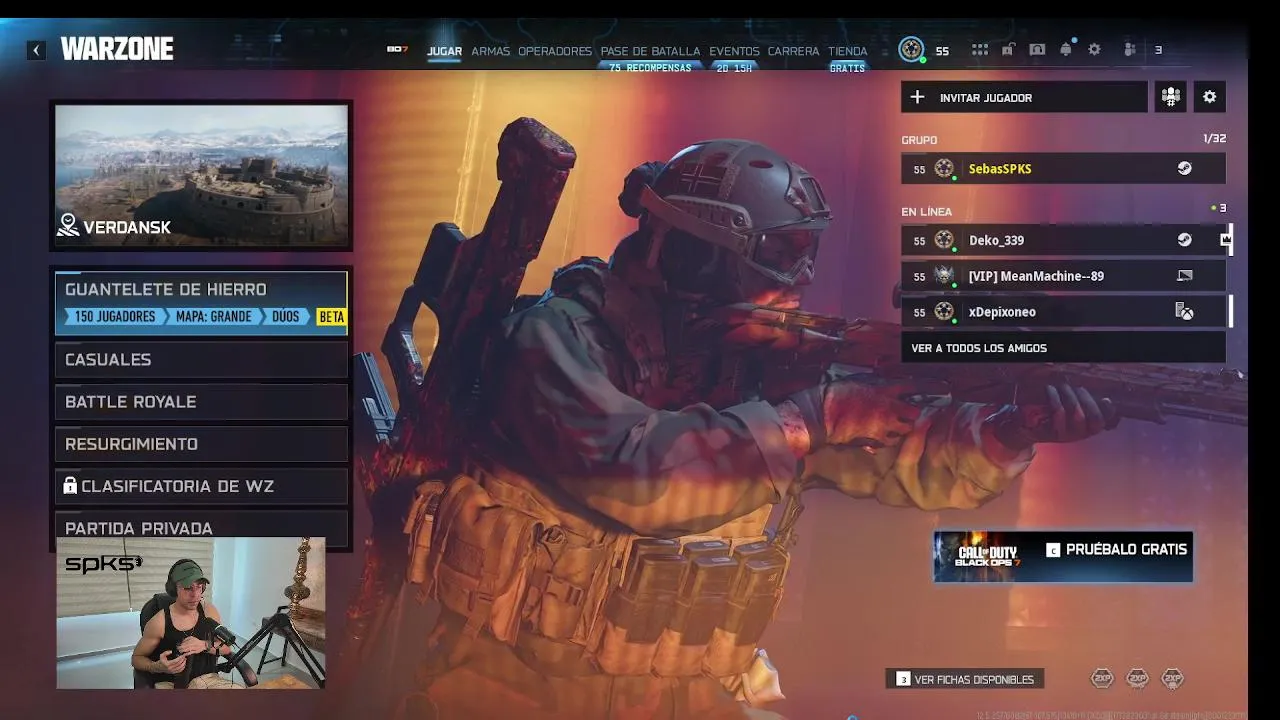Click the crown icon next to Deko_339
1280x720 pixels.
[x=1225, y=240]
